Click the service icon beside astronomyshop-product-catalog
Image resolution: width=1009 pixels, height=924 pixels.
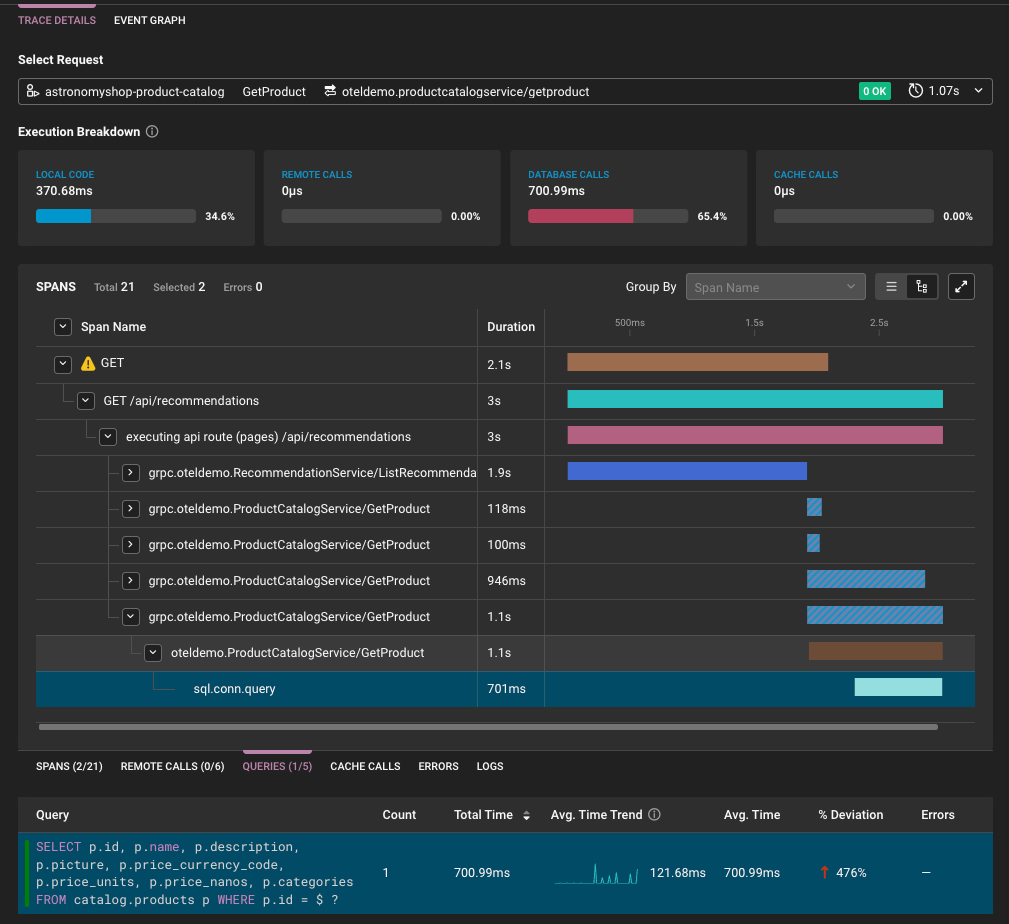[x=33, y=91]
